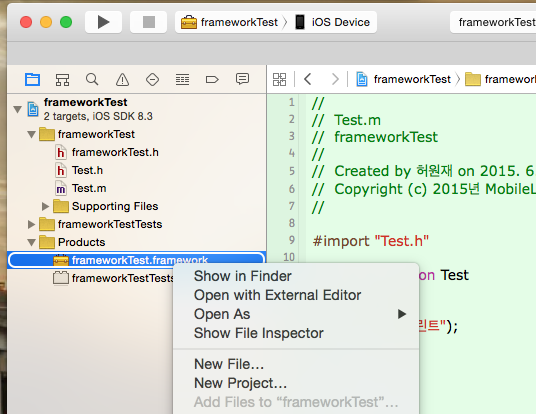Screen dimensions: 536x414
Task: Click frameworkTest project in jump bar
Action: pos(404,79)
